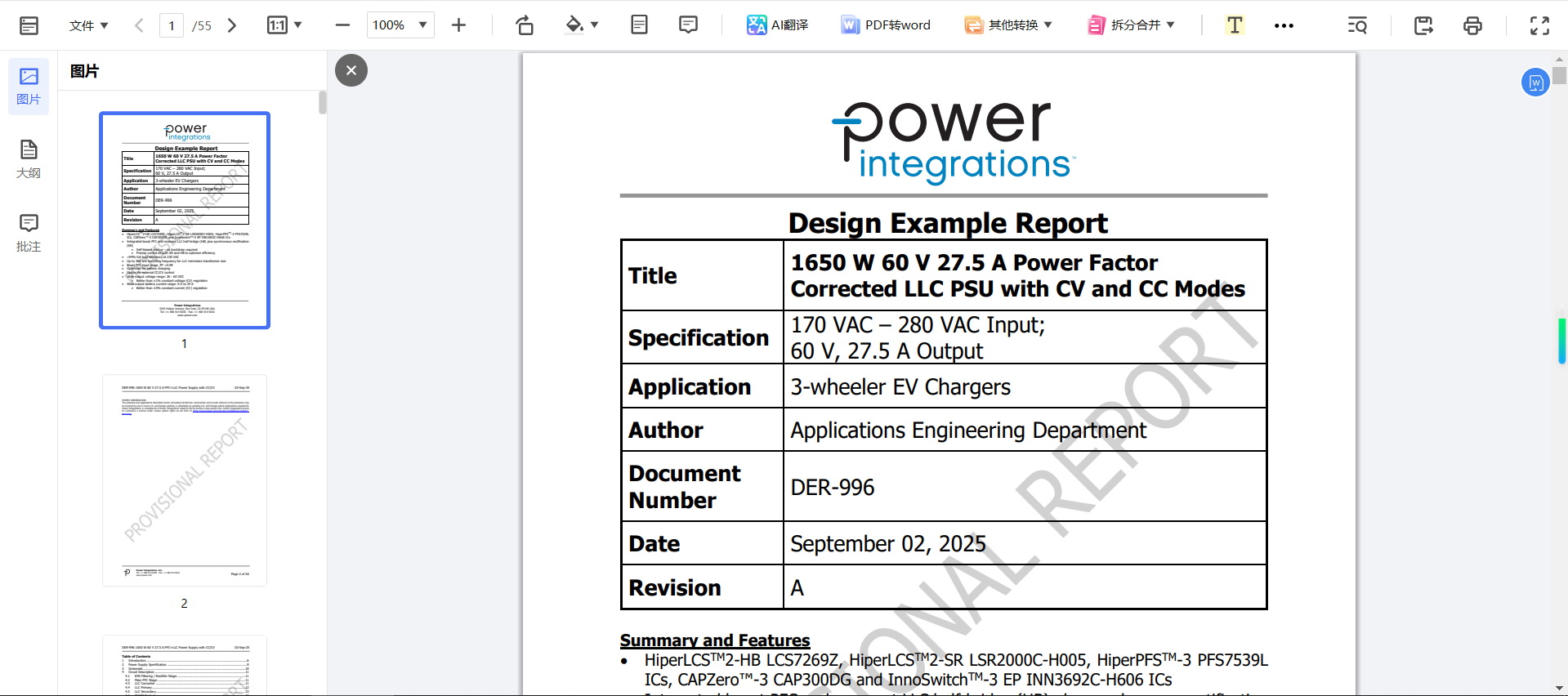Image resolution: width=1568 pixels, height=696 pixels.
Task: Click '/55' total pages label
Action: (x=202, y=26)
